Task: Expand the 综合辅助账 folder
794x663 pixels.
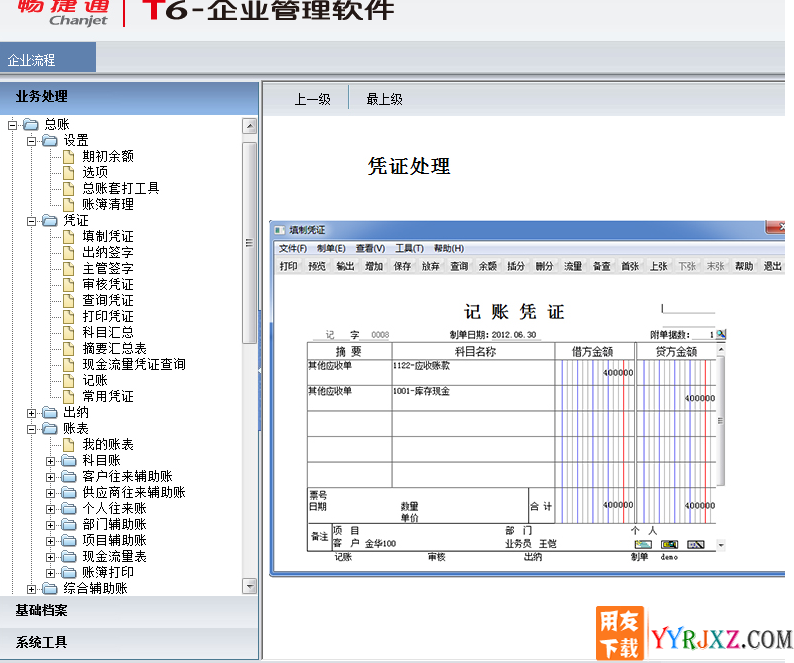Action: click(x=31, y=589)
